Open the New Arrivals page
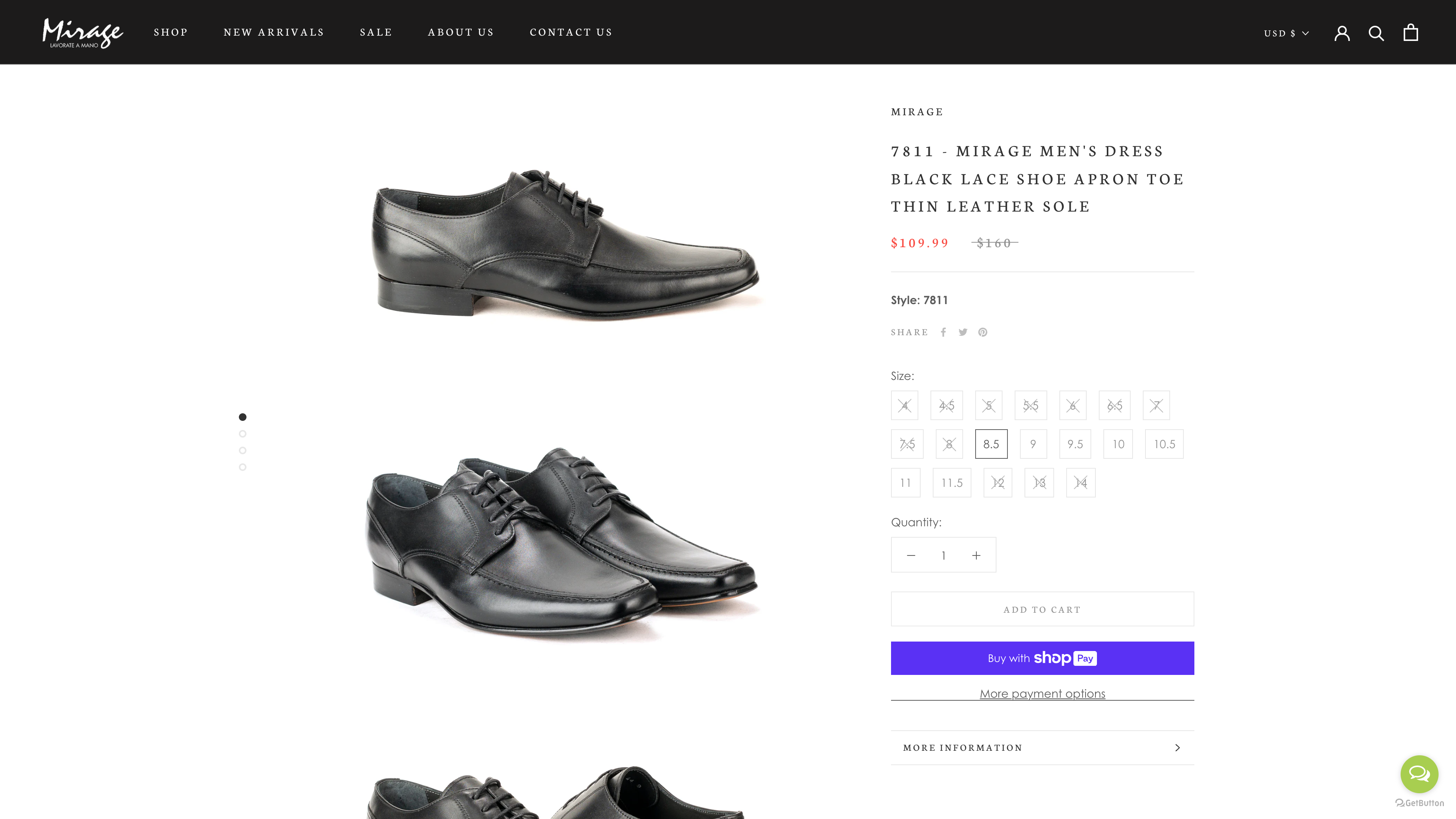 pos(273,32)
